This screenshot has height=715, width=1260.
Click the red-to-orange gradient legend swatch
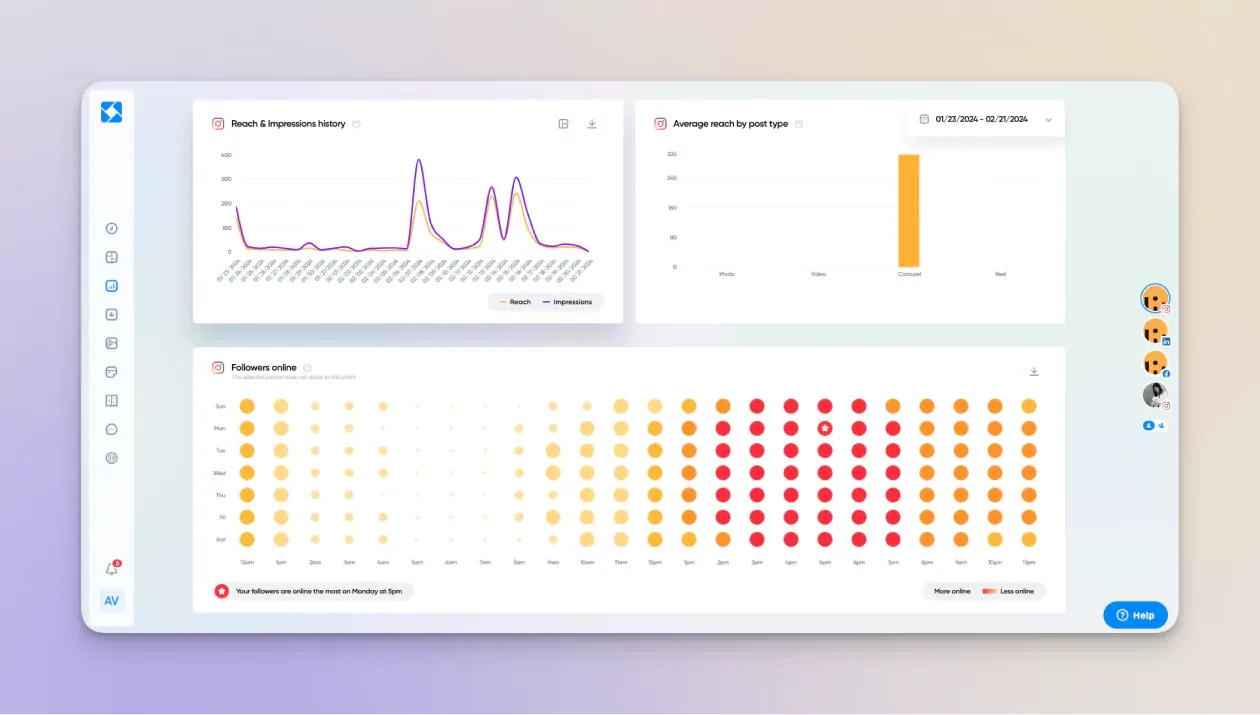[x=989, y=591]
